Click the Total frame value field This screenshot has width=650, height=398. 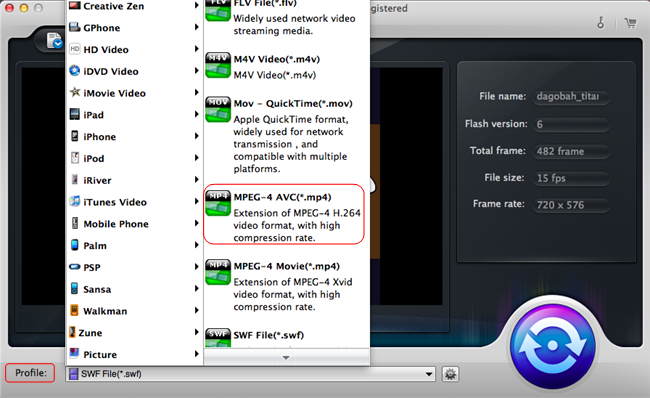pos(570,151)
